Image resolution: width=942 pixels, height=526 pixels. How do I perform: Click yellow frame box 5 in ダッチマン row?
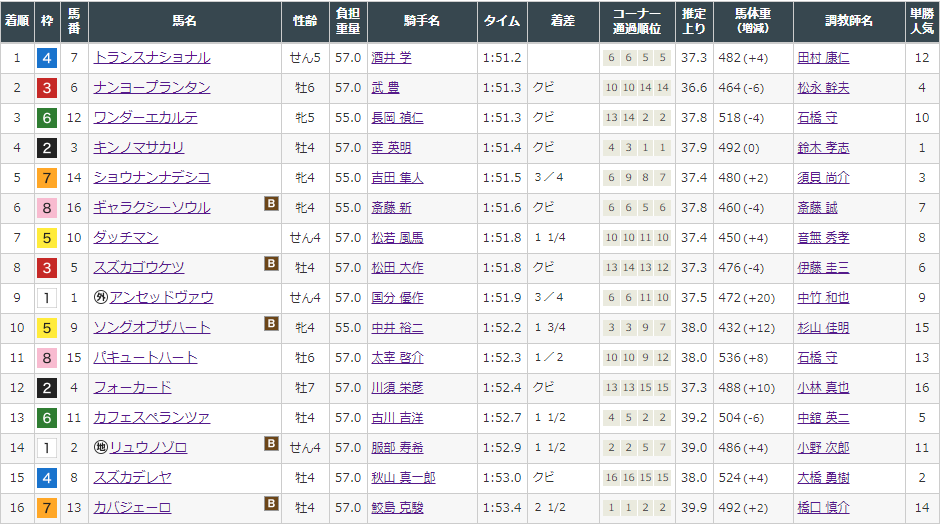pos(47,238)
